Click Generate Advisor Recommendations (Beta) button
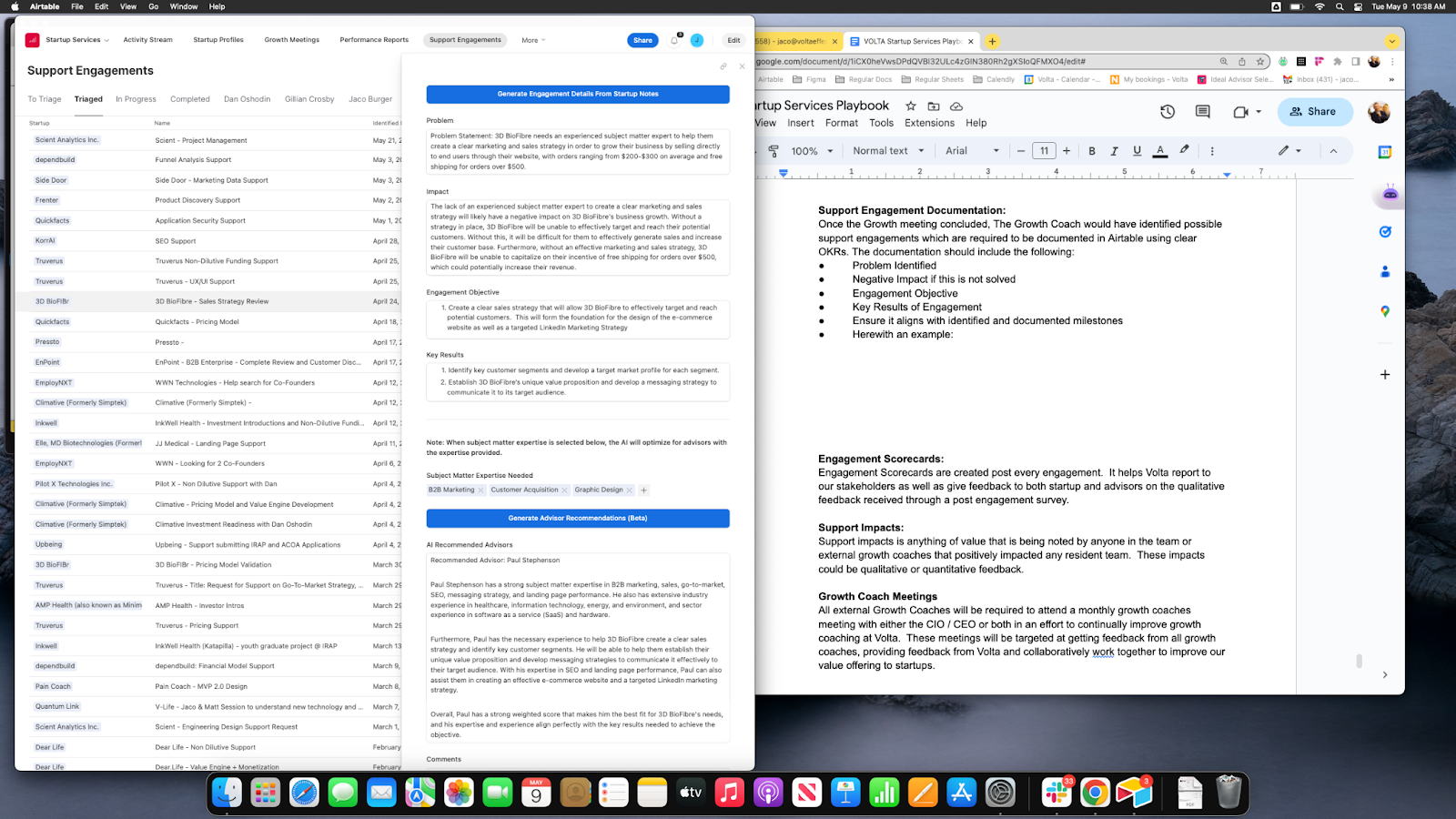 coord(578,518)
